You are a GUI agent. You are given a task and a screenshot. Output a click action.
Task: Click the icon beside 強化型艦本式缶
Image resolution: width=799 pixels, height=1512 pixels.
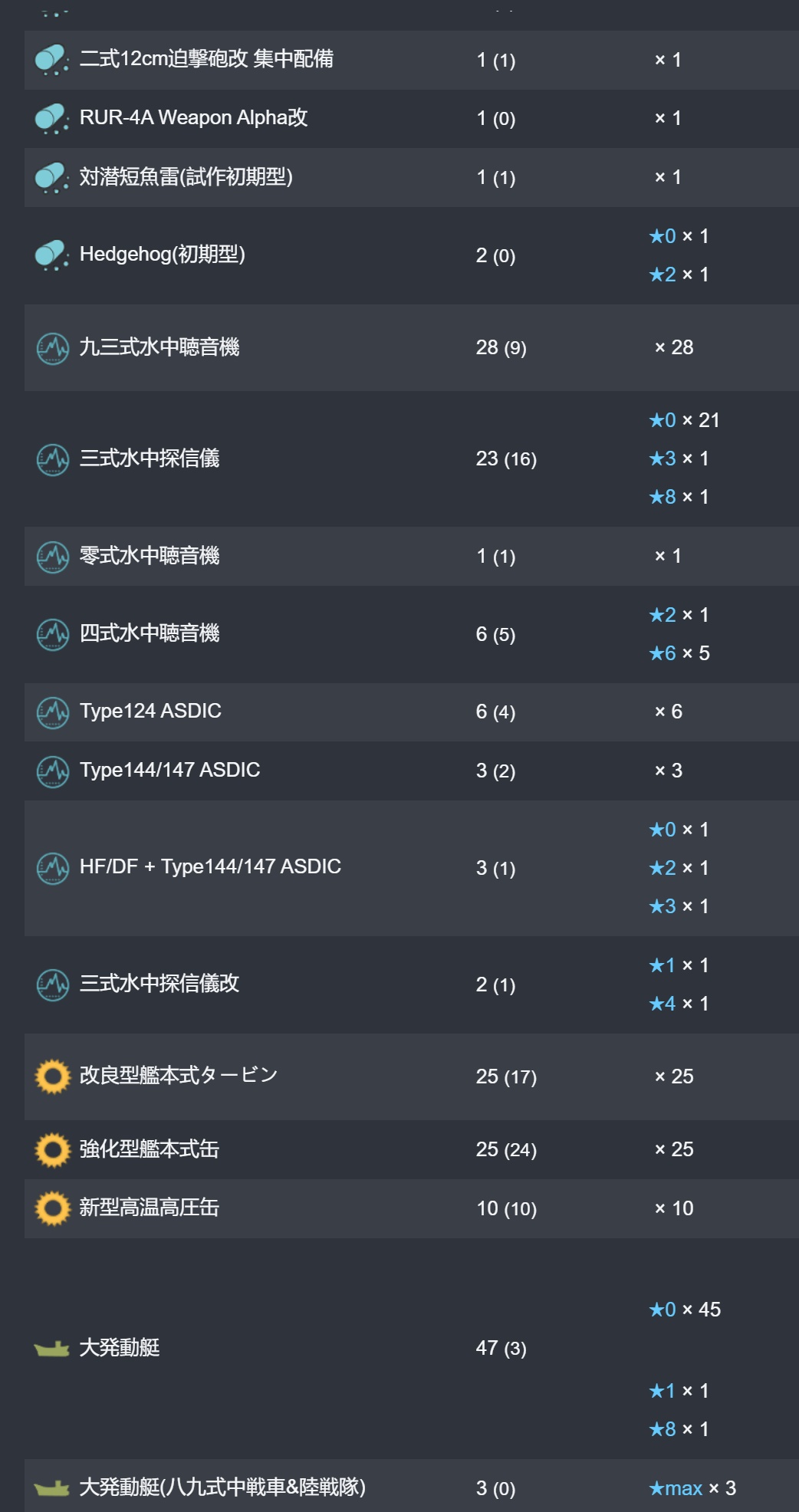52,1149
